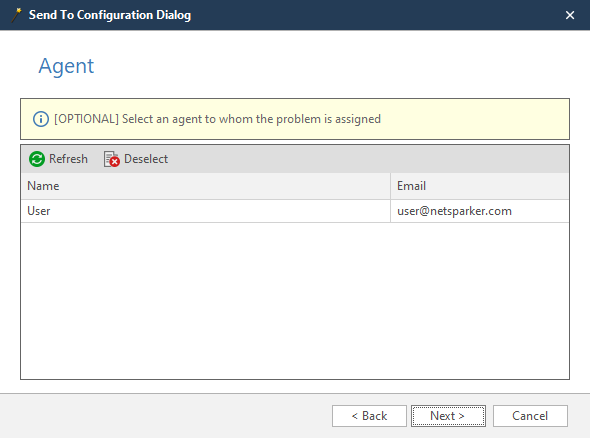Image resolution: width=590 pixels, height=438 pixels.
Task: Click the divider between Name and Email headers
Action: click(391, 186)
